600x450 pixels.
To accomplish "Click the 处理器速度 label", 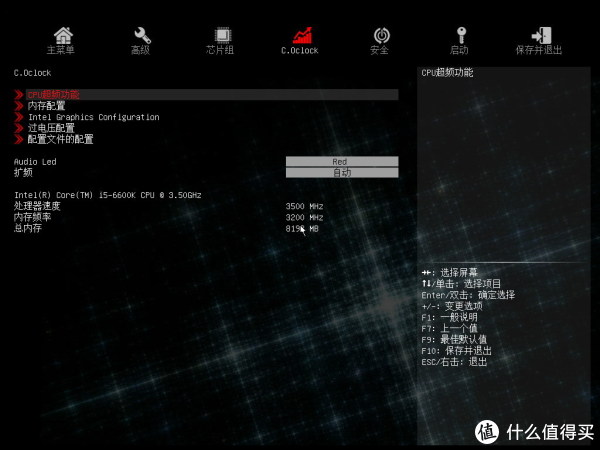I will [37, 206].
